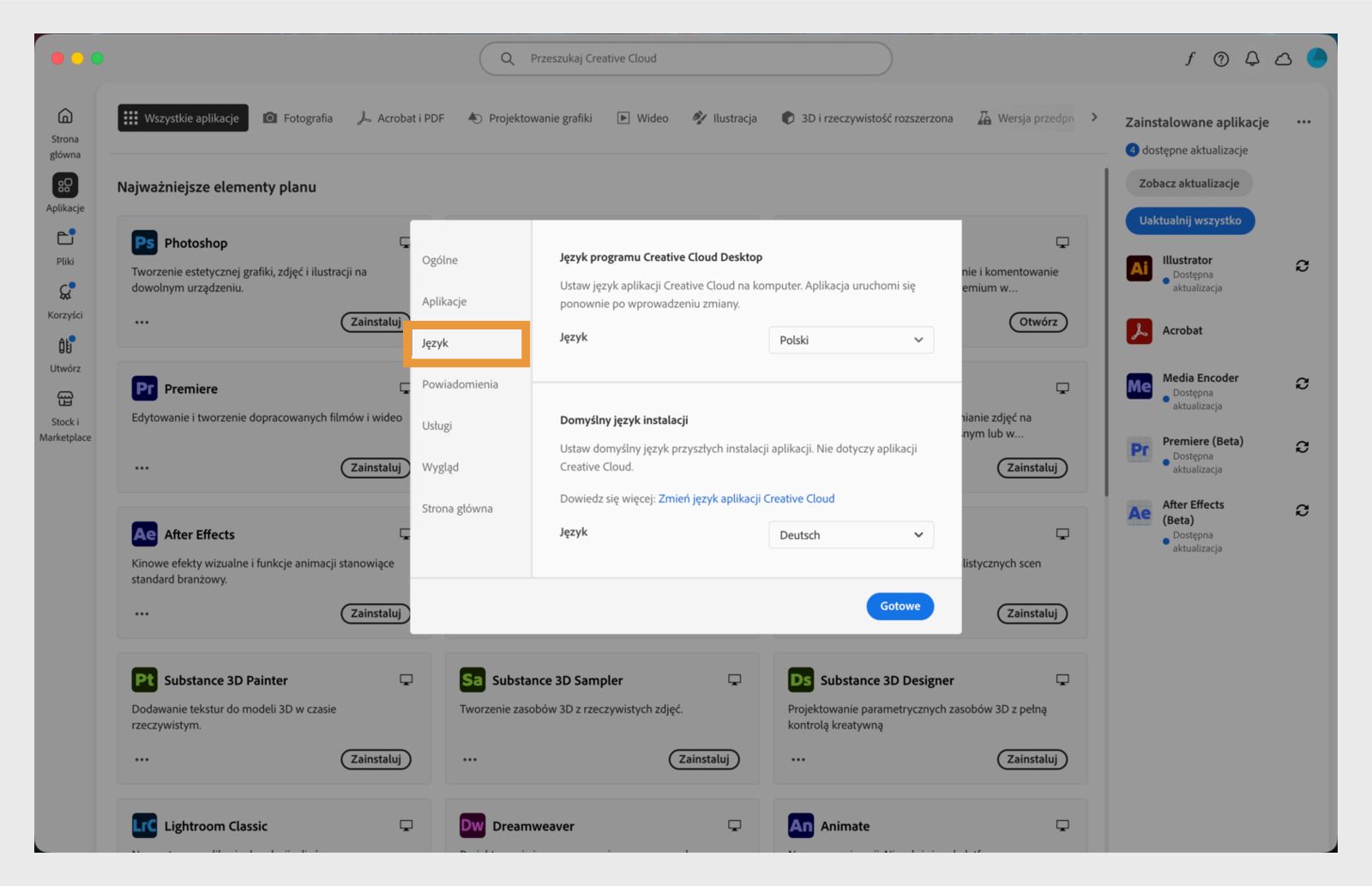Click the Lightroom Classic app icon

click(x=145, y=826)
